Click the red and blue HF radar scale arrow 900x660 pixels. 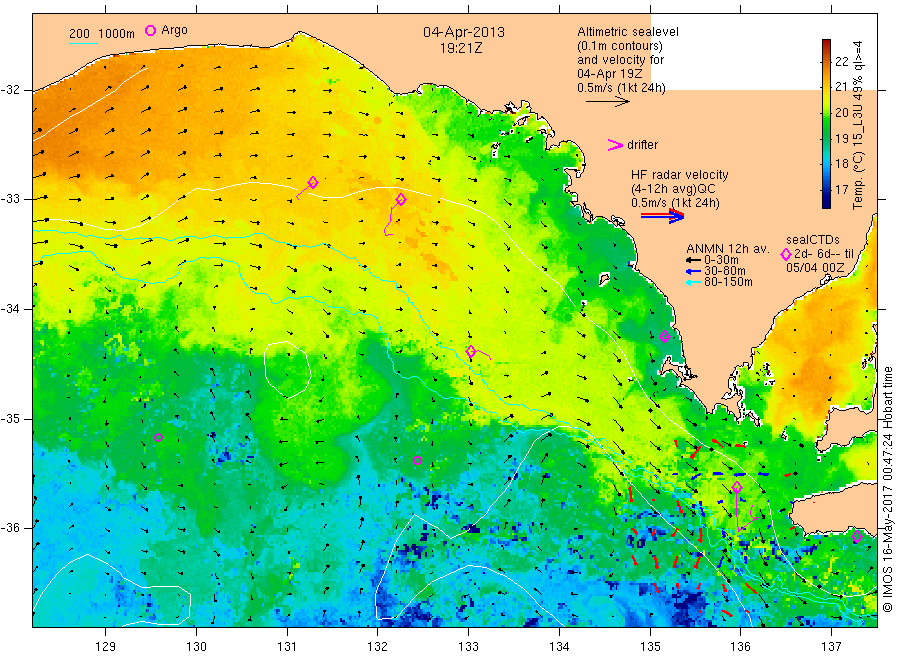click(663, 216)
